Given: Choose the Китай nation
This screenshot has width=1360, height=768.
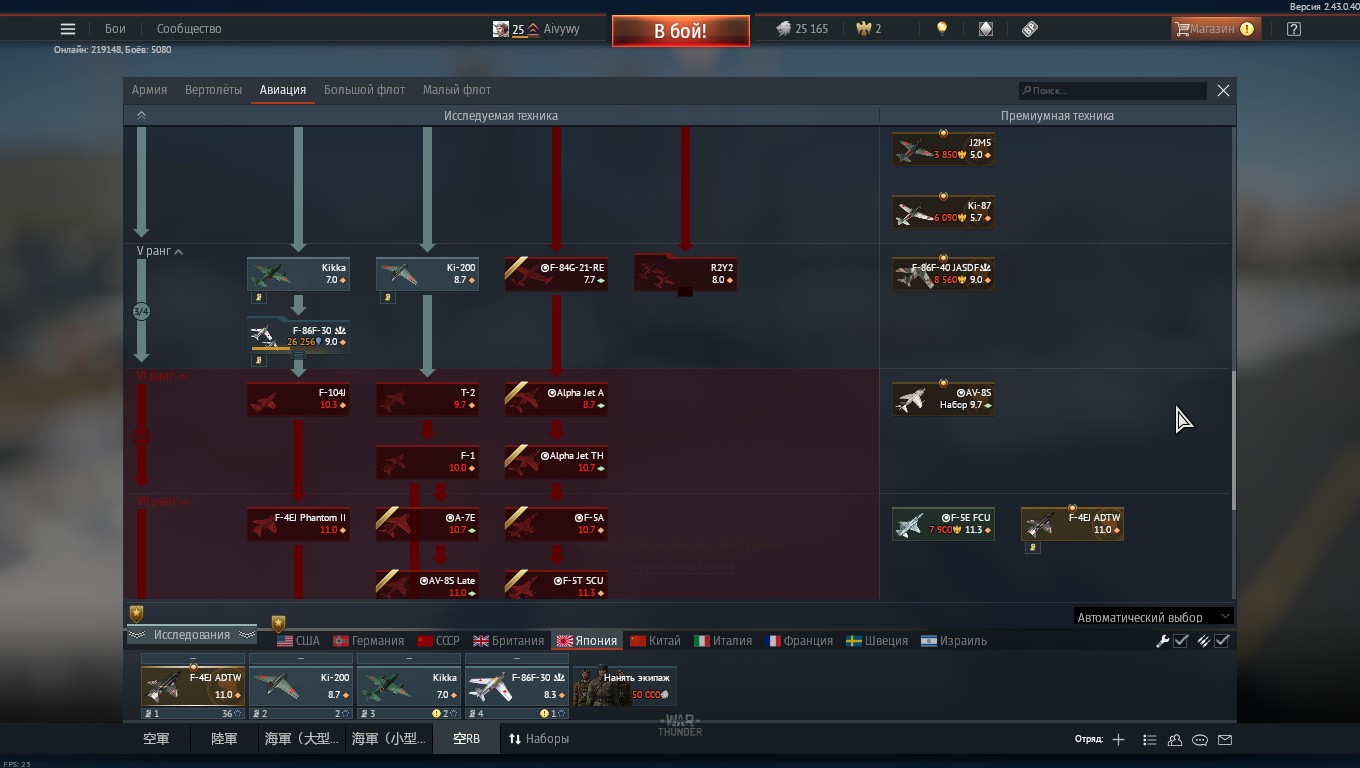Looking at the screenshot, I should (655, 641).
